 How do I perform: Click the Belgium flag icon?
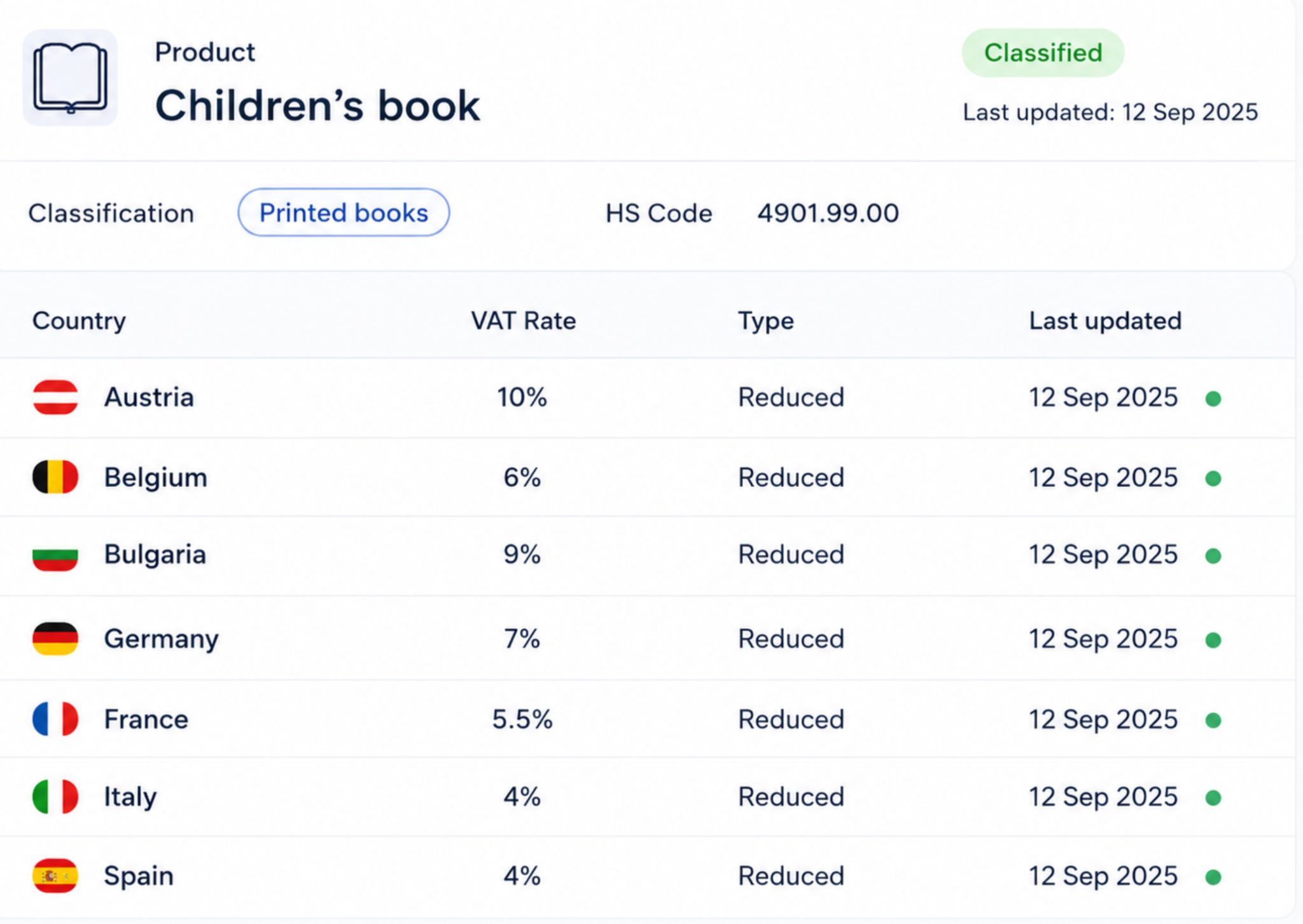(x=55, y=477)
